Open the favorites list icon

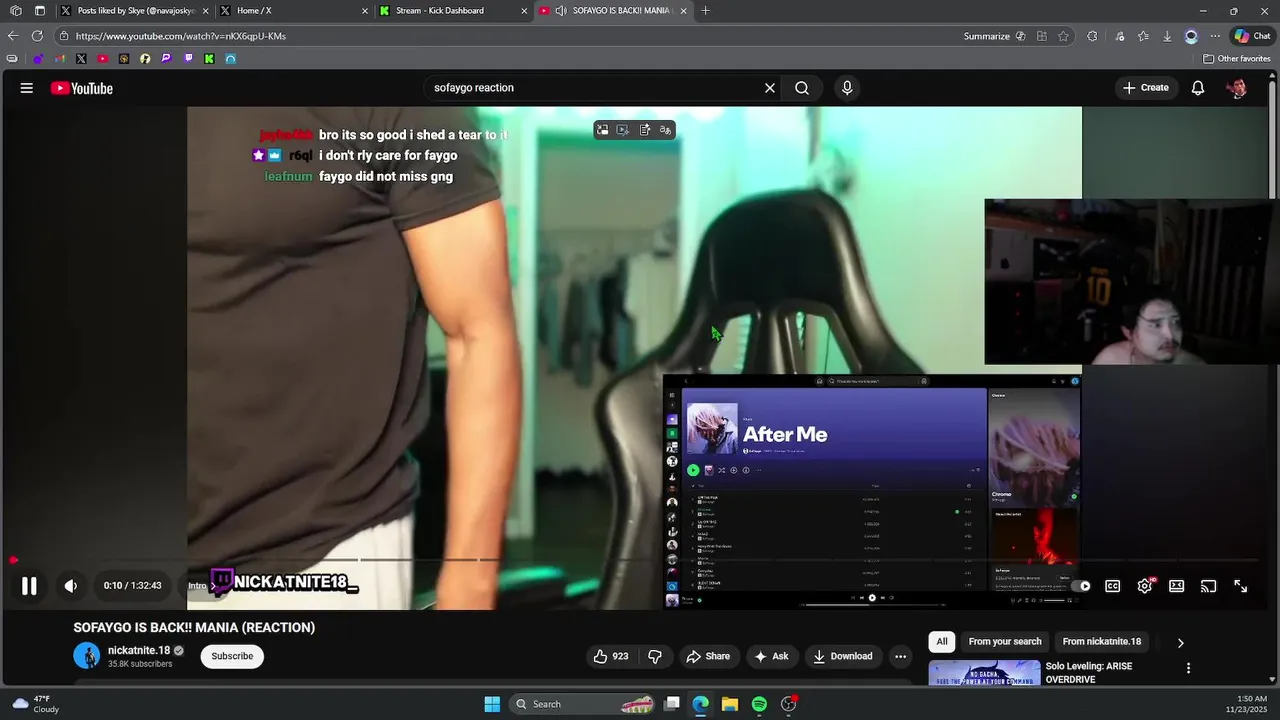click(1143, 36)
